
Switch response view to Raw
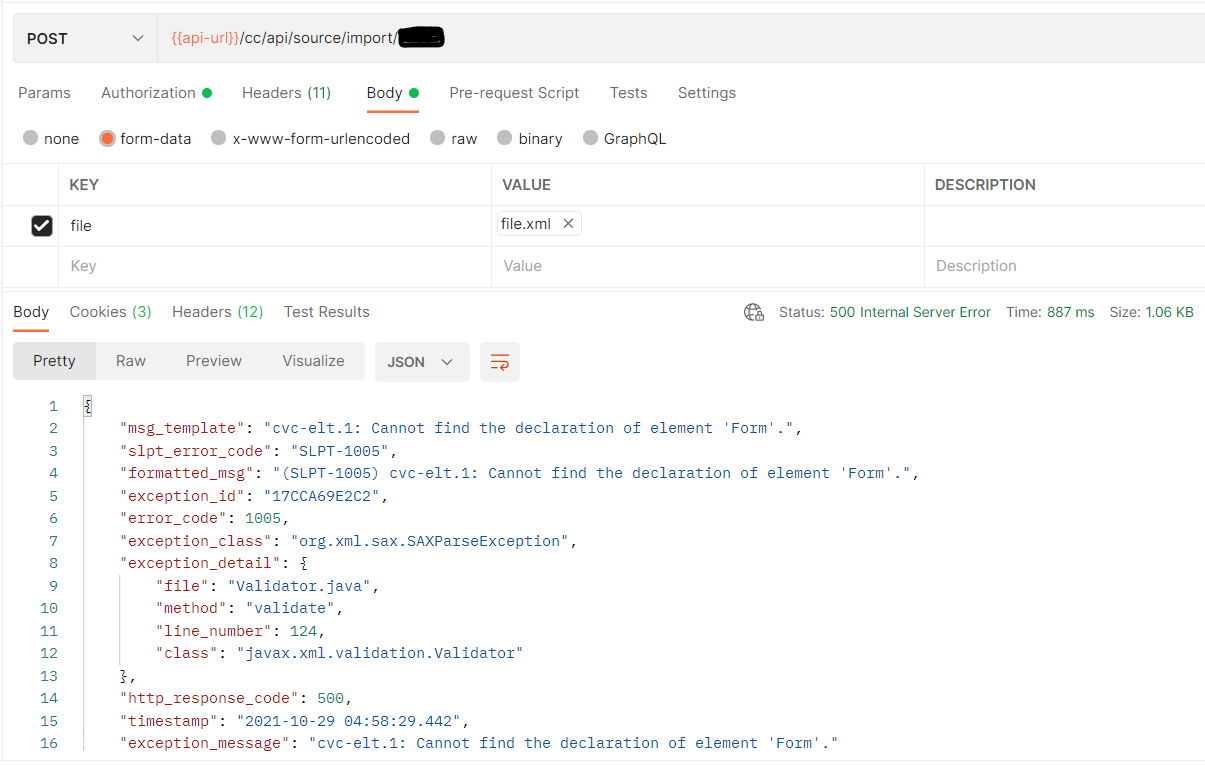[x=131, y=361]
